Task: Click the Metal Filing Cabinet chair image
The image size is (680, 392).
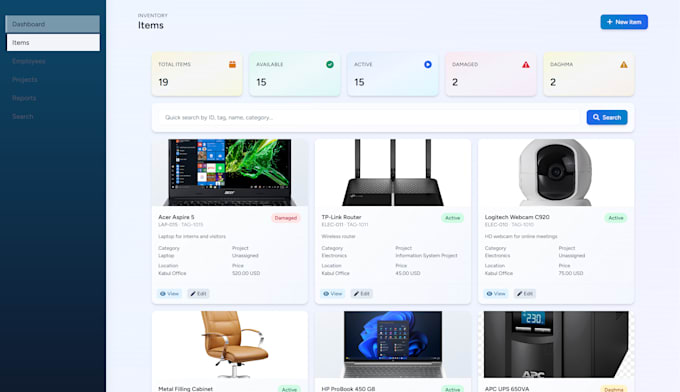Action: [x=230, y=344]
